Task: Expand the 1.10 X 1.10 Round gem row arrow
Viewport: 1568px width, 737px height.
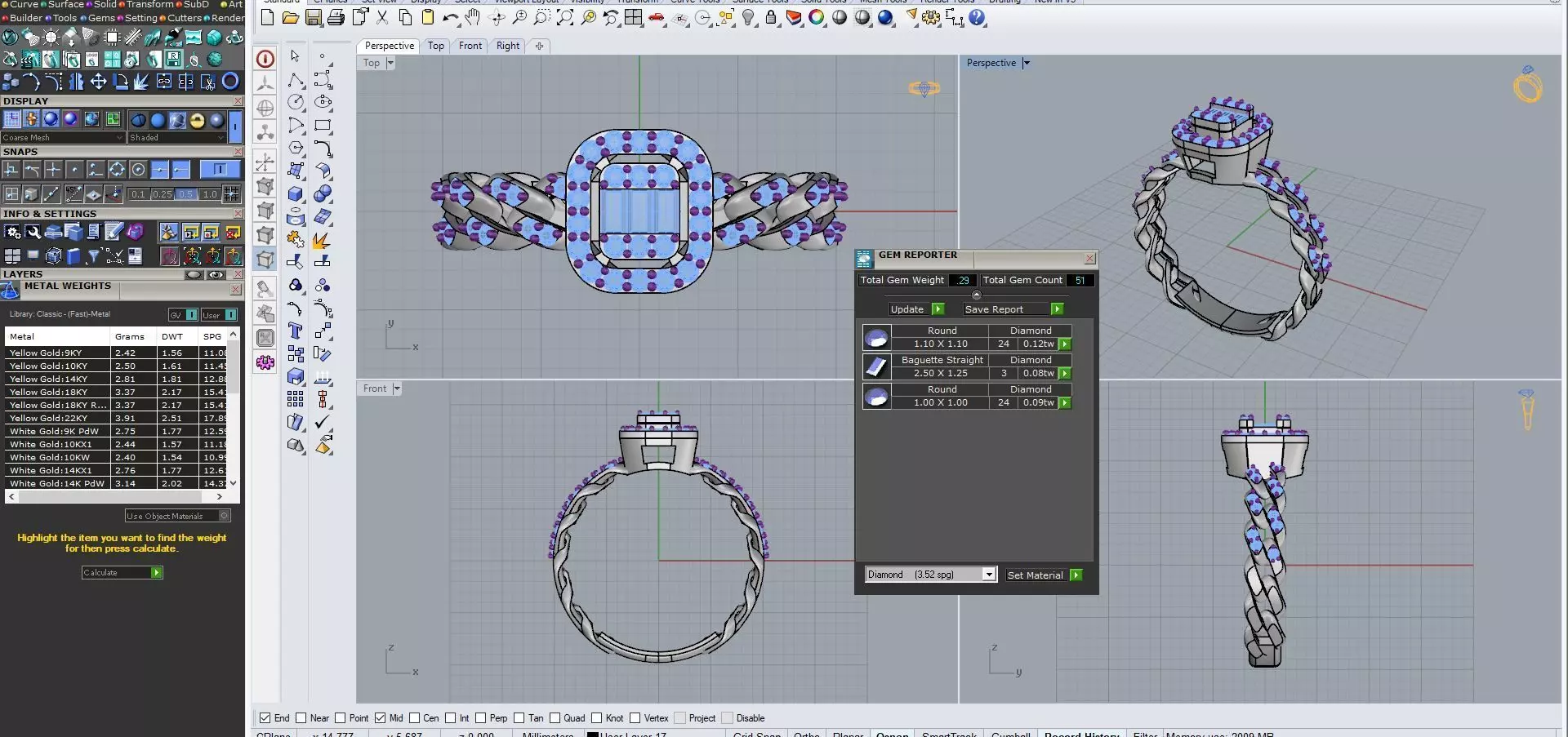Action: click(1065, 344)
